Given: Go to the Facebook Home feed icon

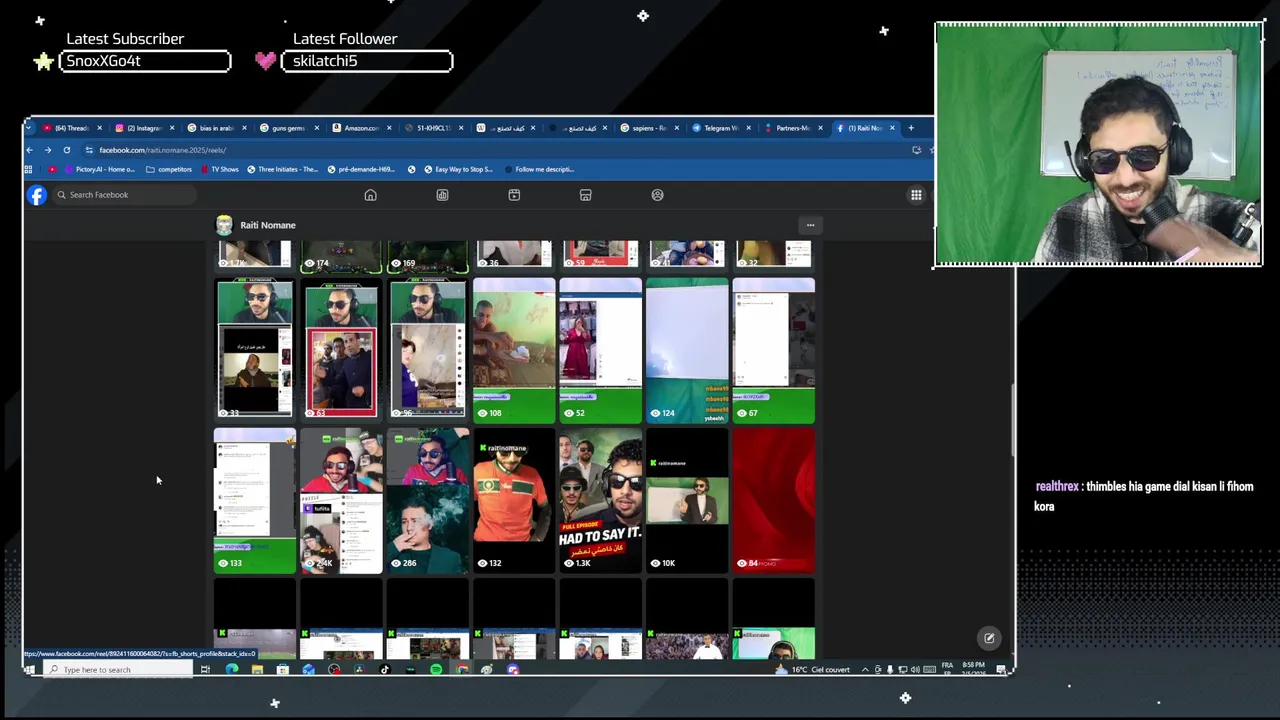Looking at the screenshot, I should coord(370,195).
